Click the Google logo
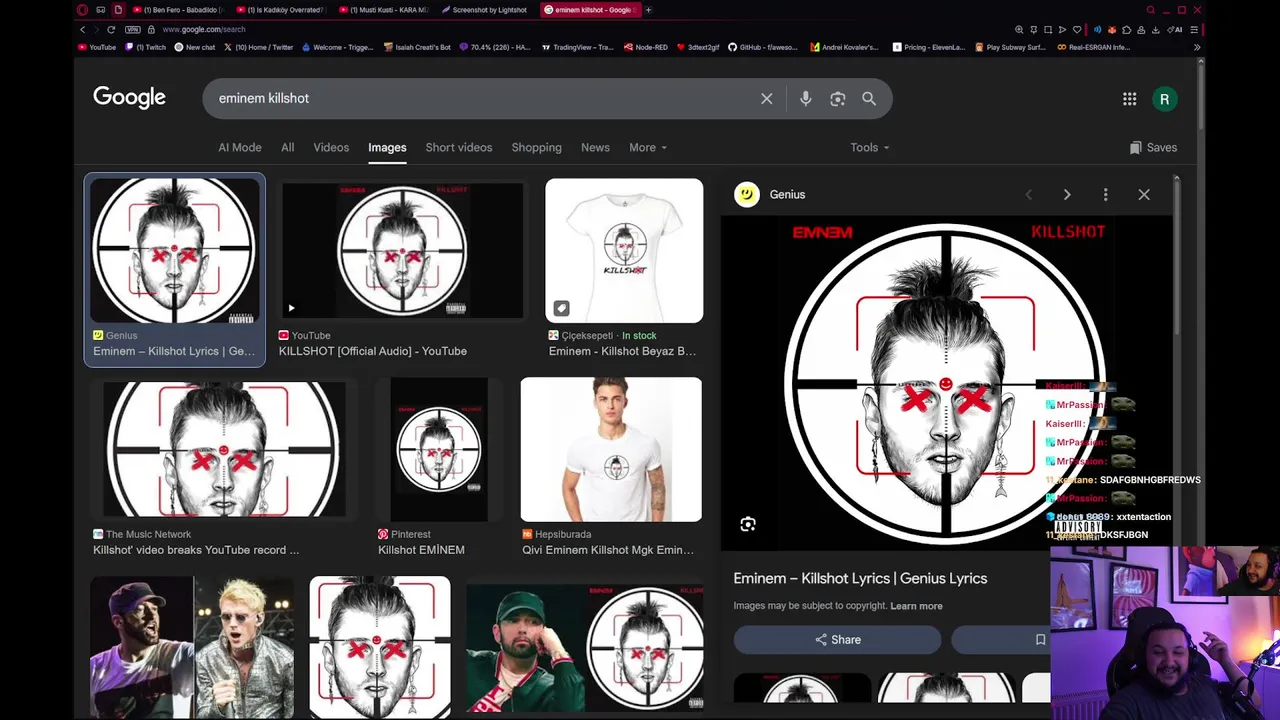The height and width of the screenshot is (720, 1280). [129, 97]
